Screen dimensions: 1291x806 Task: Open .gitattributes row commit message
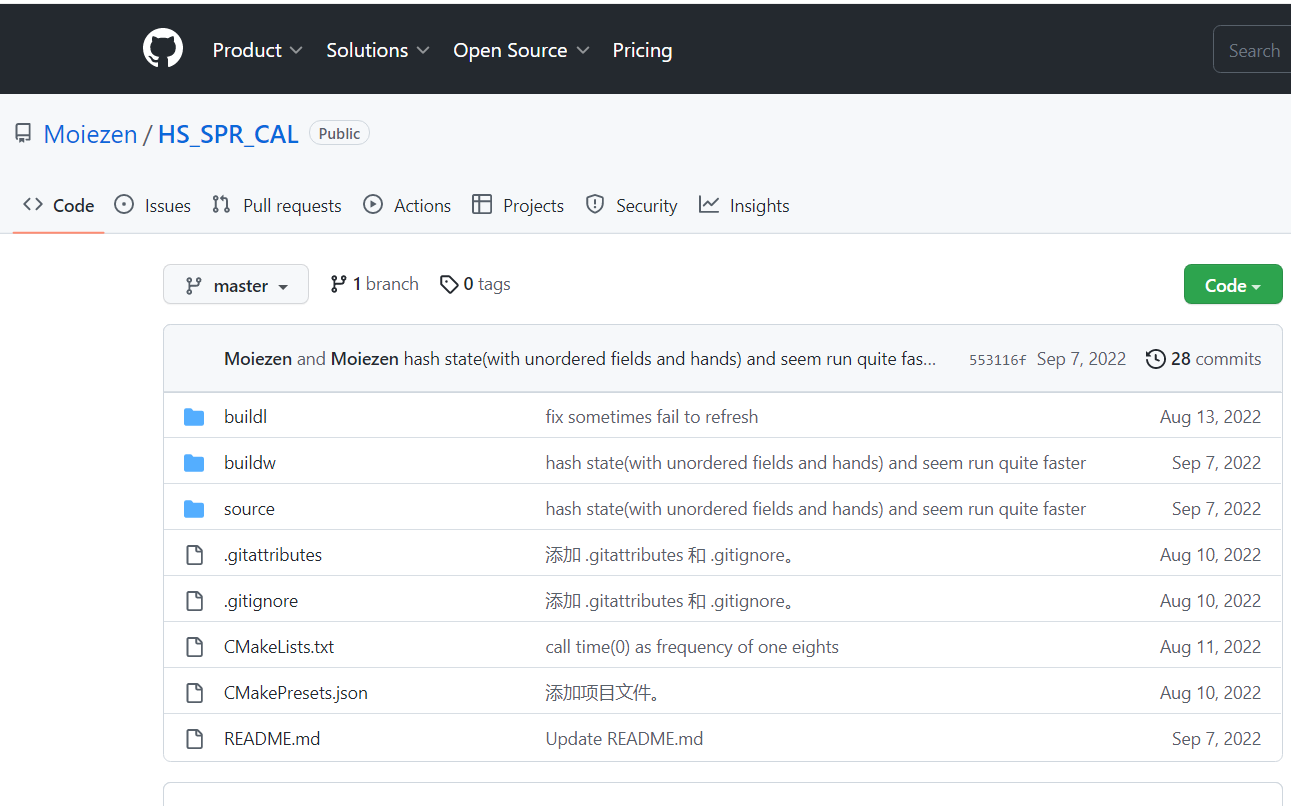pyautogui.click(x=670, y=555)
